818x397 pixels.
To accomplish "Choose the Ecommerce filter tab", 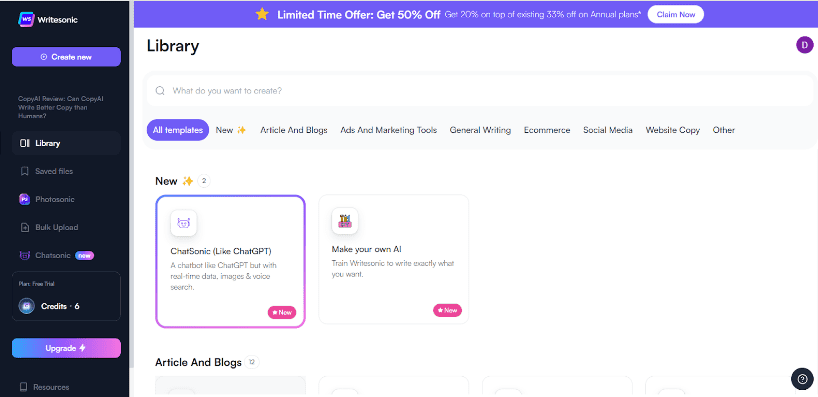I will 547,130.
